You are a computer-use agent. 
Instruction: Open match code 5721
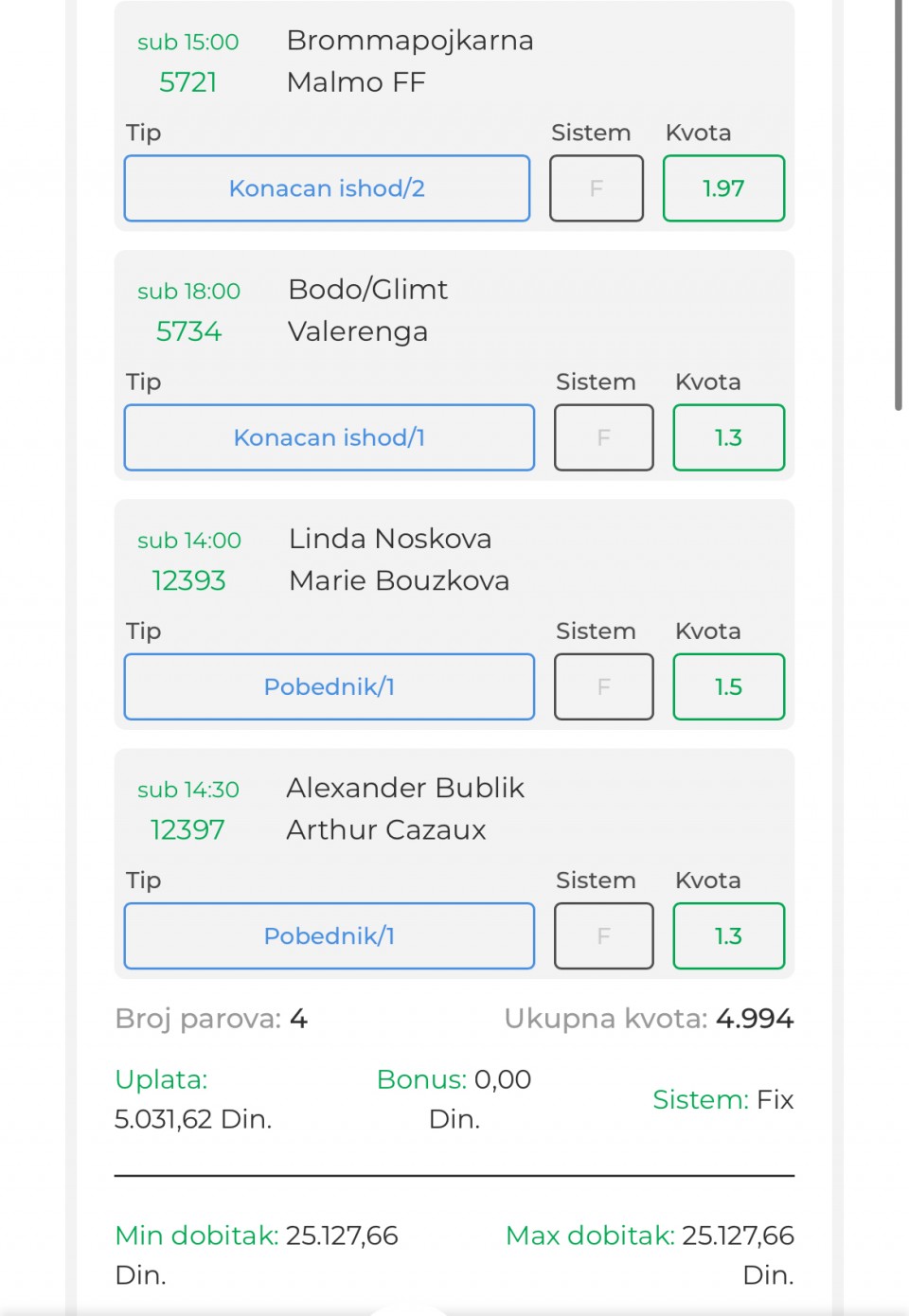click(x=188, y=82)
